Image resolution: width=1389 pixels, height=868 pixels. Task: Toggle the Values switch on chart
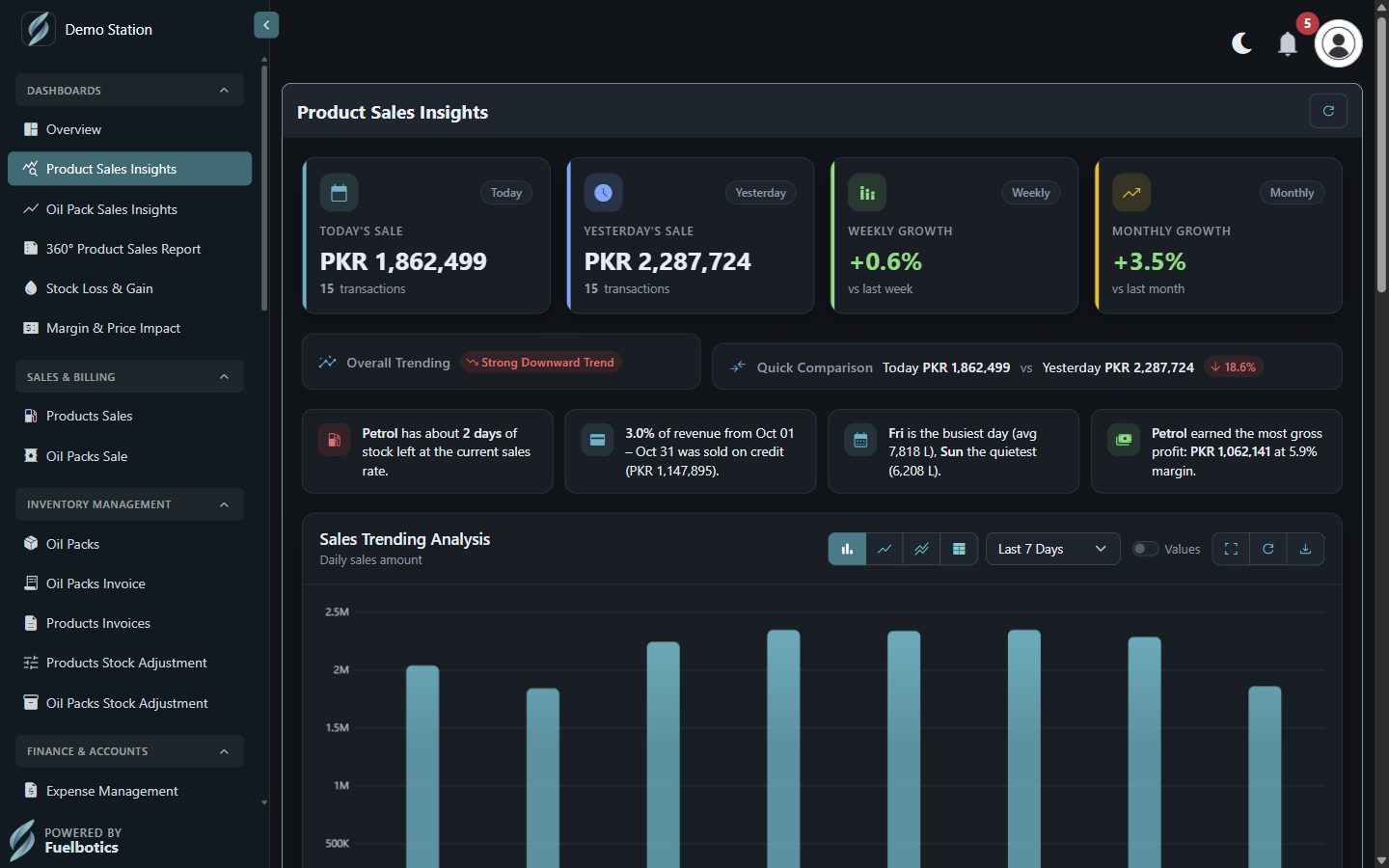(1145, 549)
